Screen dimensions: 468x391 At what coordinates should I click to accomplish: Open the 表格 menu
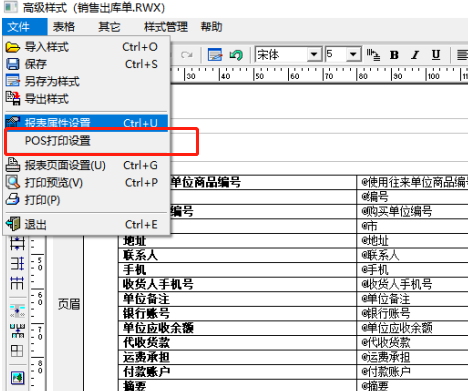coord(64,27)
